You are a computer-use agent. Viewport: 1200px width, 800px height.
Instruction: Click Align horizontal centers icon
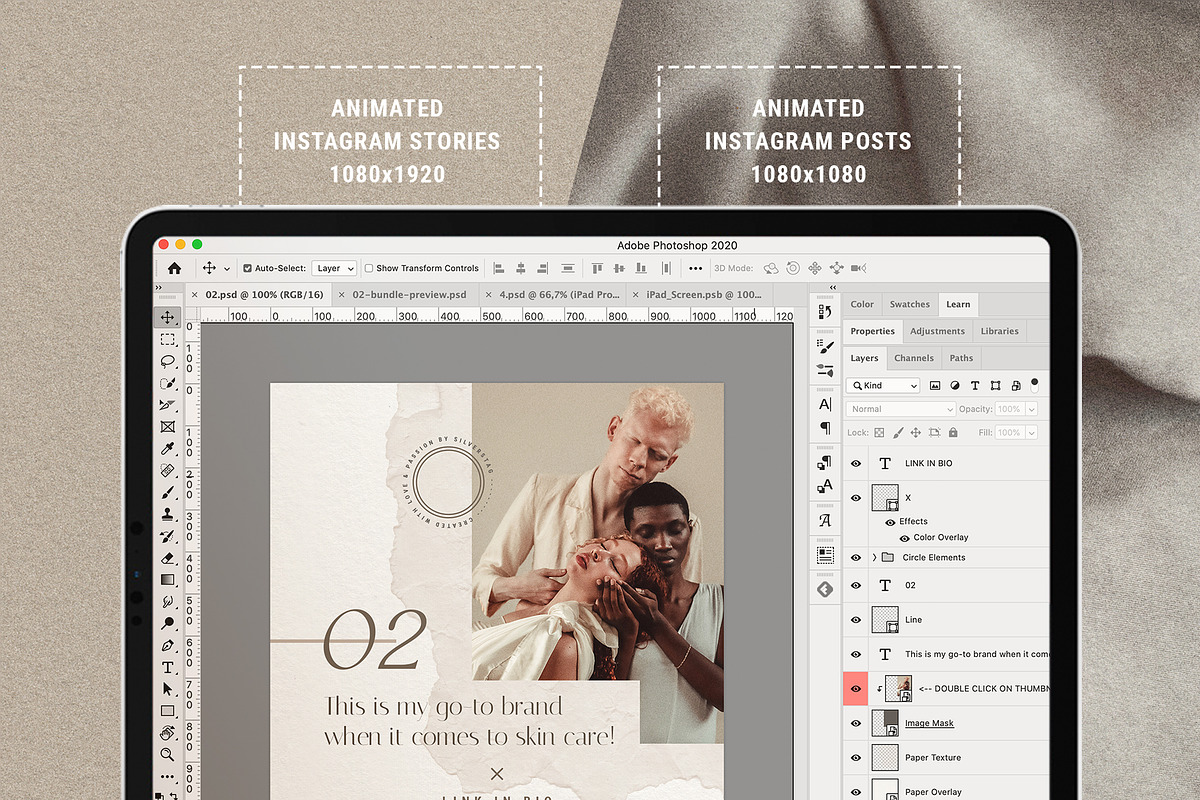(520, 268)
